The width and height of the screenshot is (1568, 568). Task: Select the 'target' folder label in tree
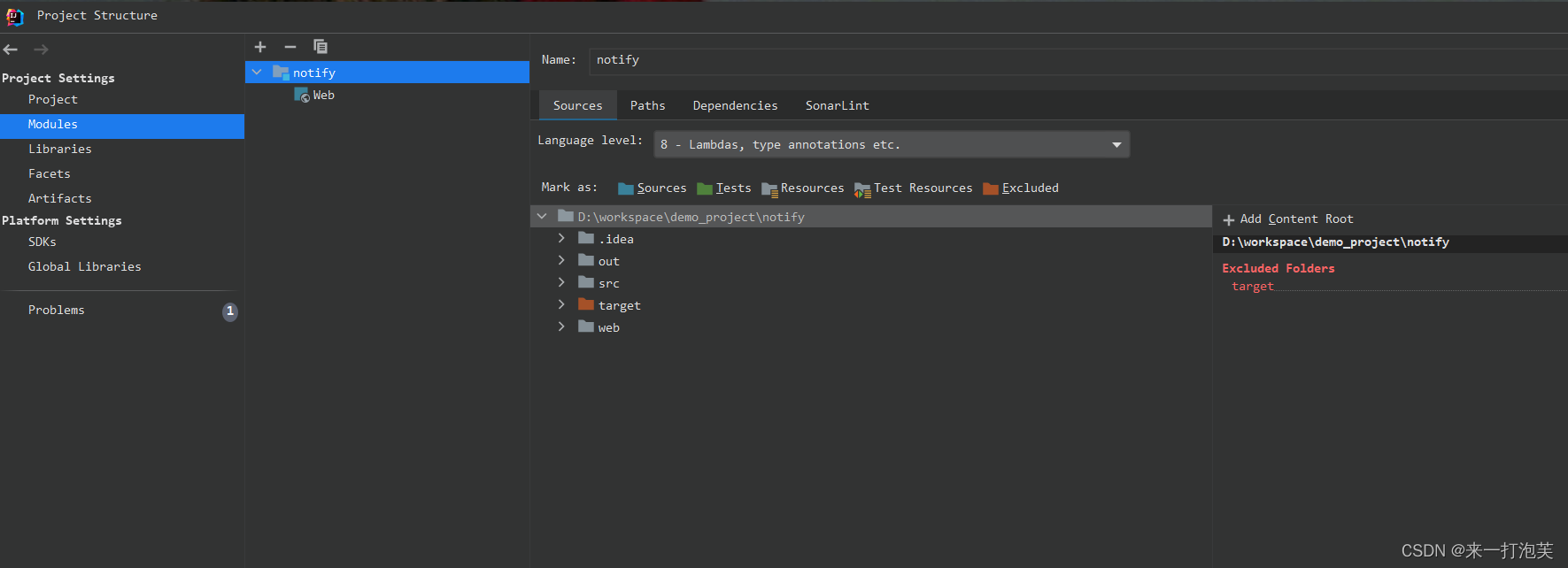click(x=620, y=306)
